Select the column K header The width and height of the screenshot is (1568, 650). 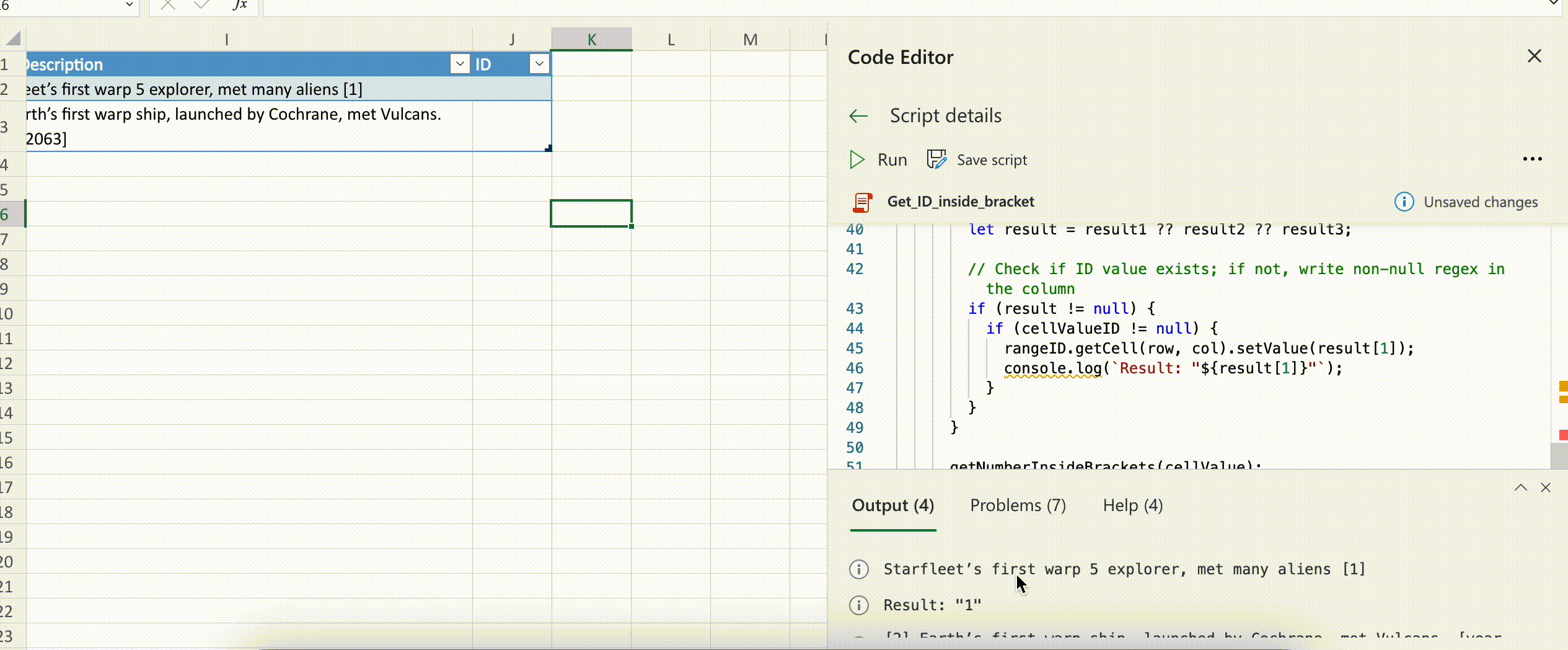[x=591, y=38]
